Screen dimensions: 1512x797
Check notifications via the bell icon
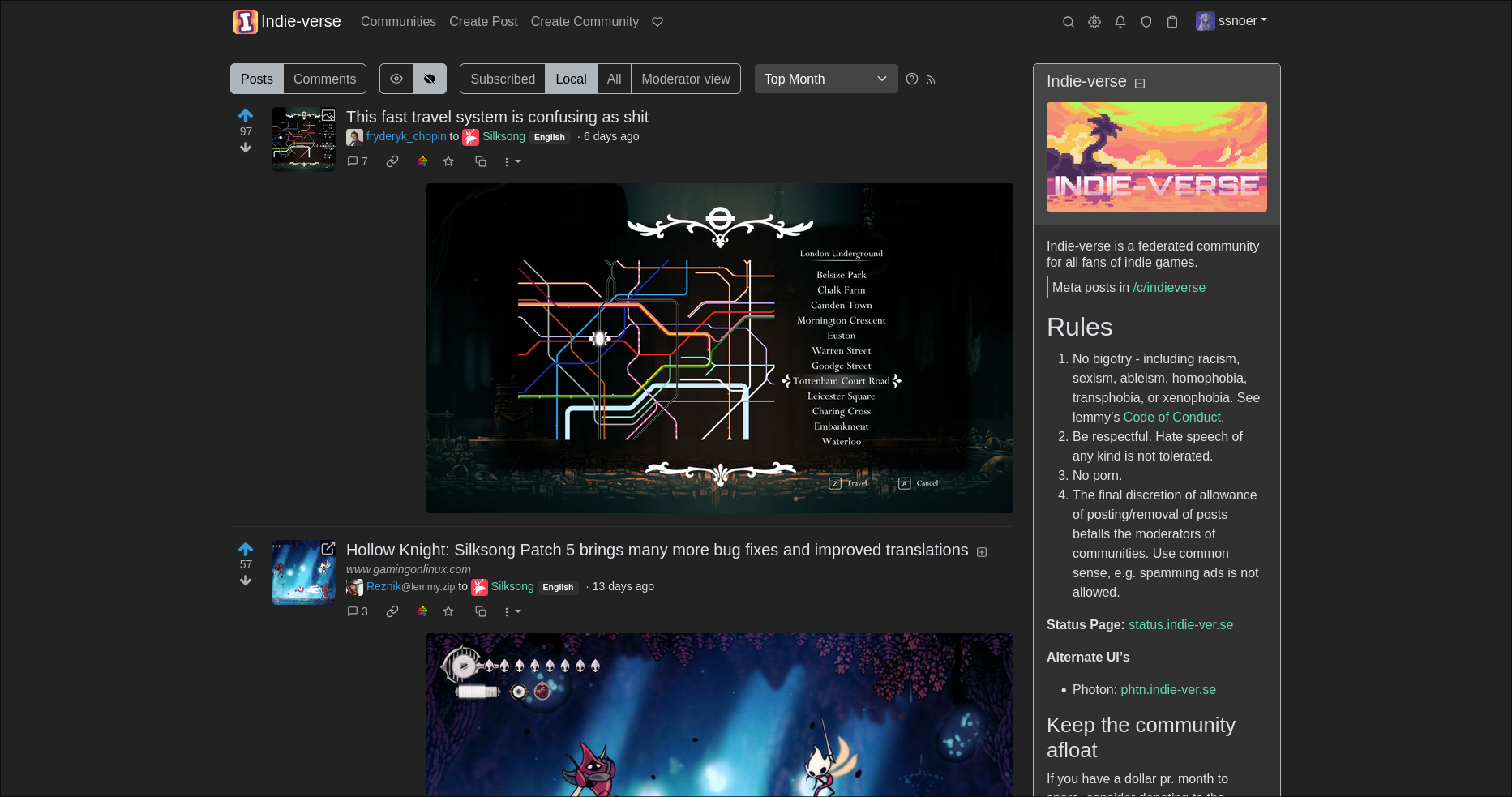coord(1120,22)
